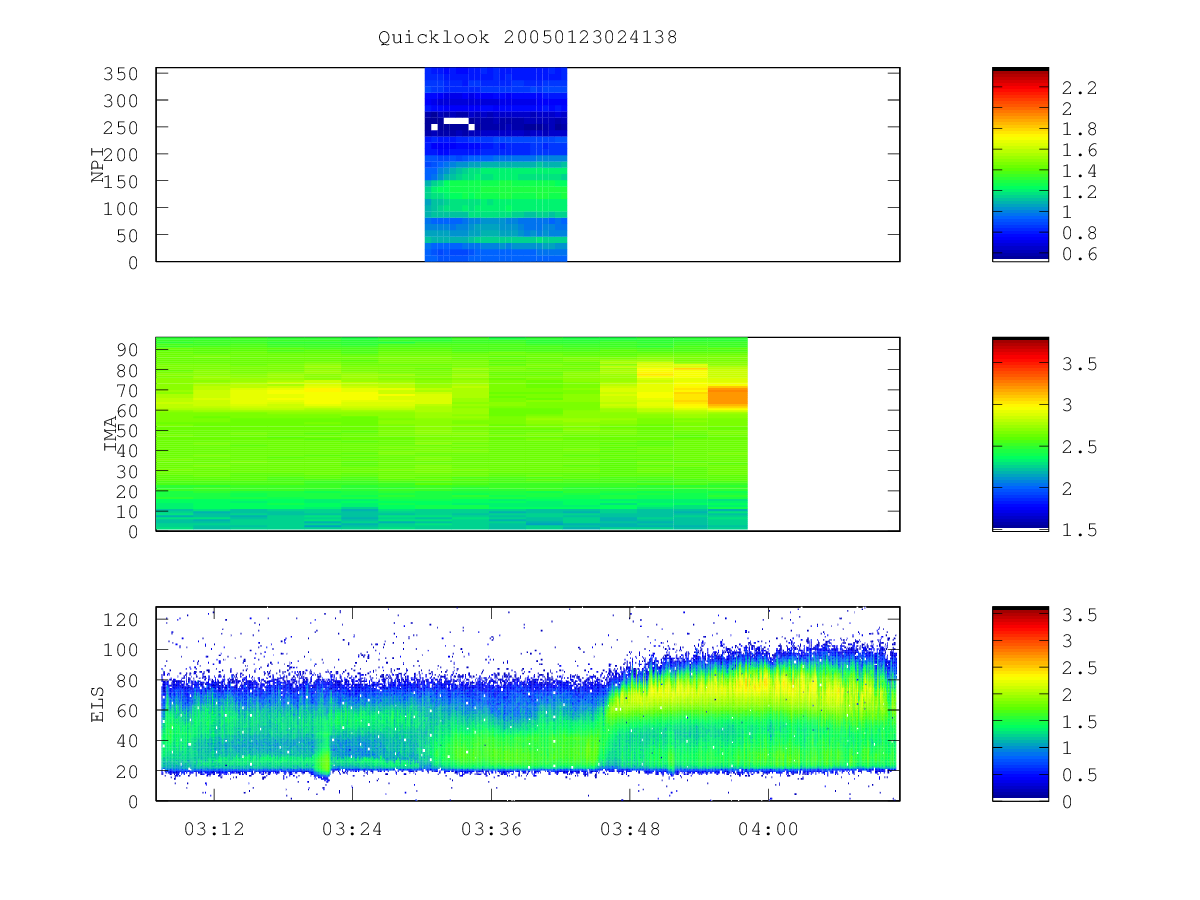Click the 03:48 time axis label

630,829
